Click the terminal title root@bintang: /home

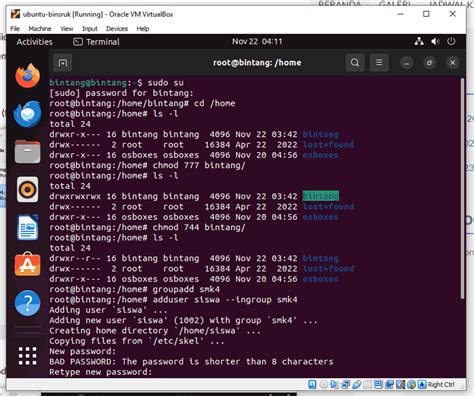[x=257, y=62]
